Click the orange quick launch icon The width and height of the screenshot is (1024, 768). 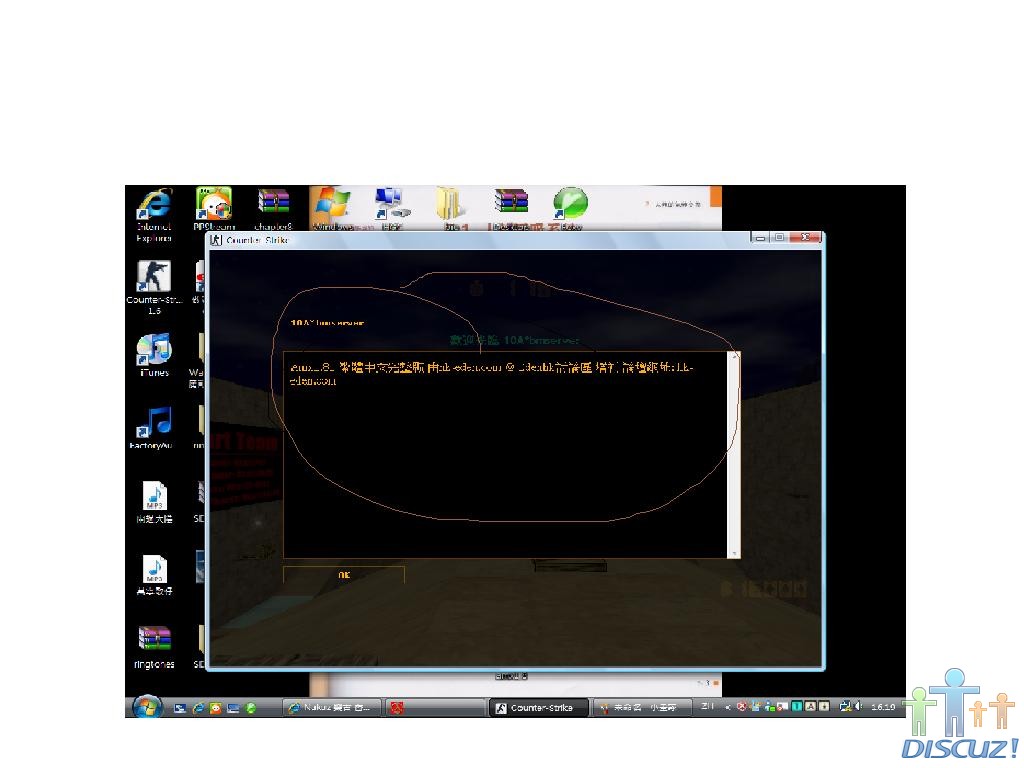pos(216,708)
